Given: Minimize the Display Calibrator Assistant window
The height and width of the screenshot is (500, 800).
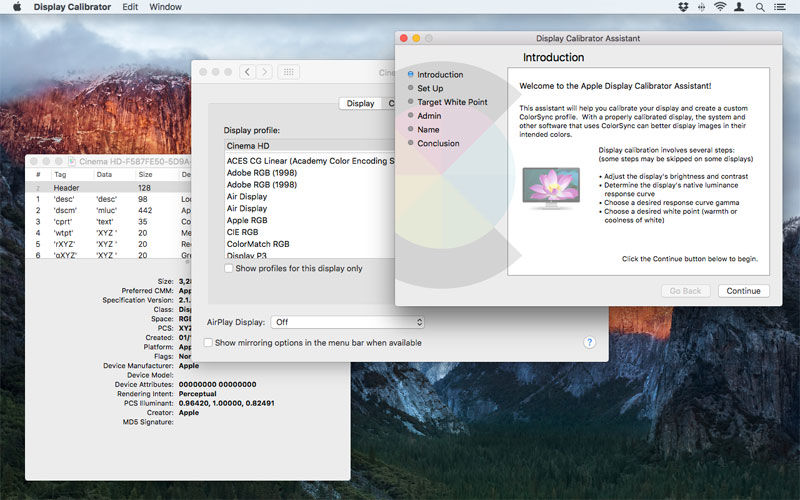Looking at the screenshot, I should pos(416,38).
